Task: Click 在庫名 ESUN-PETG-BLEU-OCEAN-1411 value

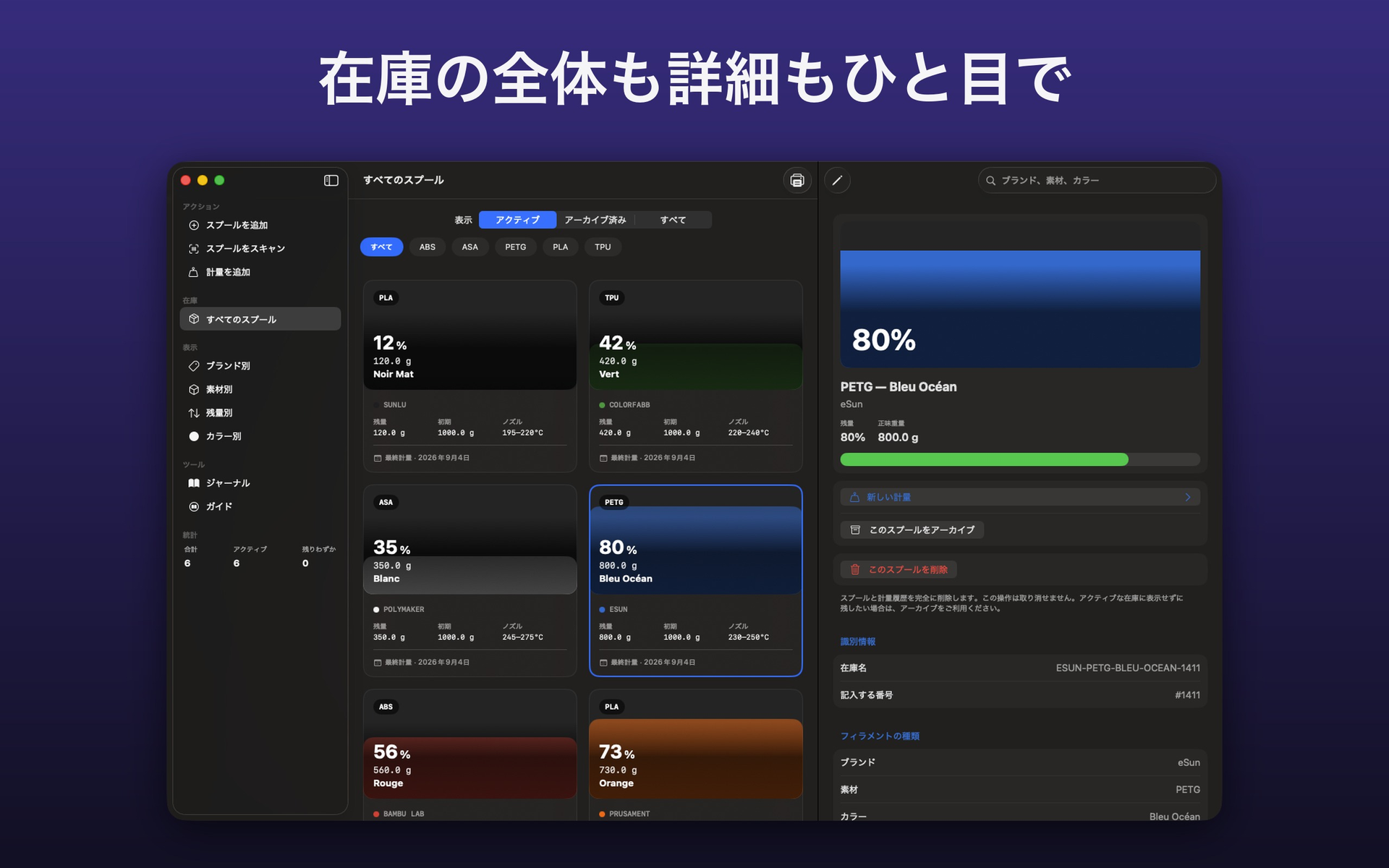Action: (x=1127, y=668)
